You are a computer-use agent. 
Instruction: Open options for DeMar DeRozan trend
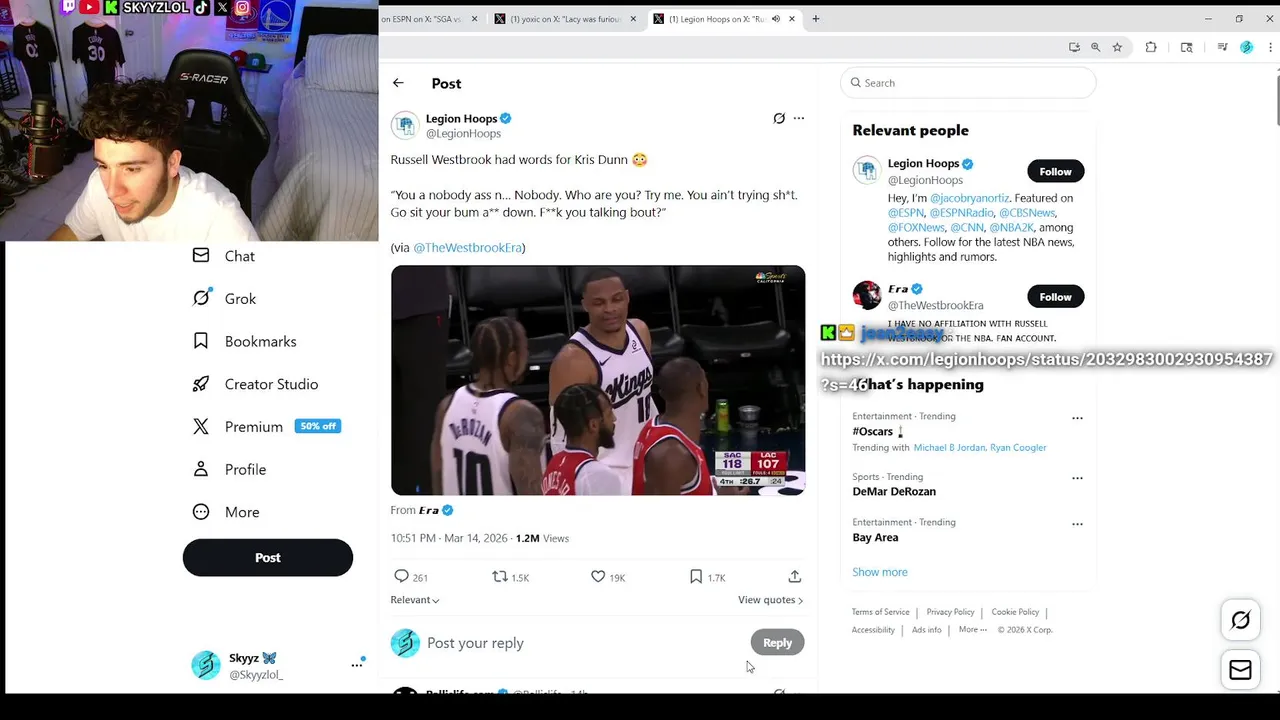click(1077, 478)
